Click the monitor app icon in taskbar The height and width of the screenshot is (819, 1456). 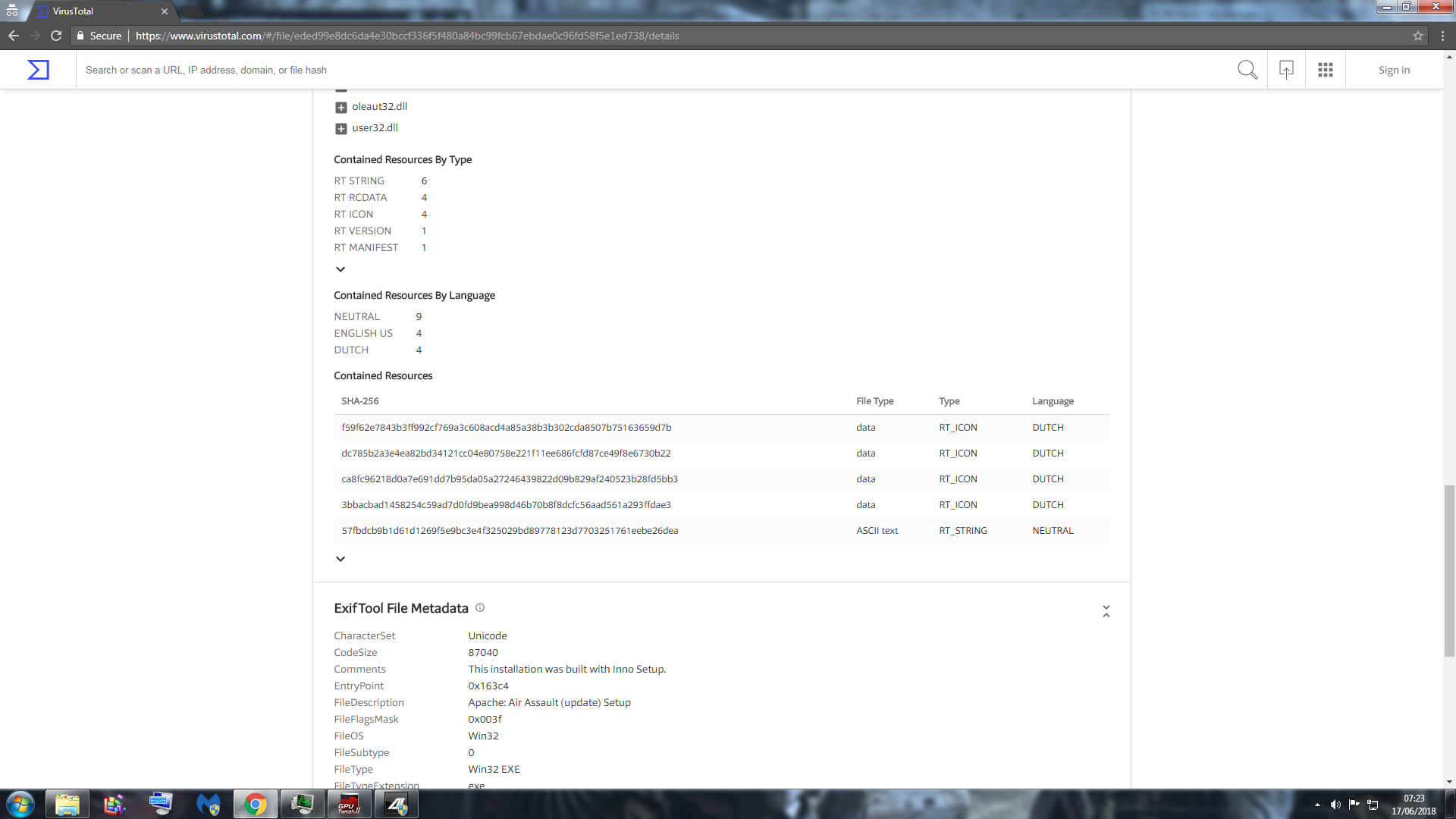click(x=302, y=805)
